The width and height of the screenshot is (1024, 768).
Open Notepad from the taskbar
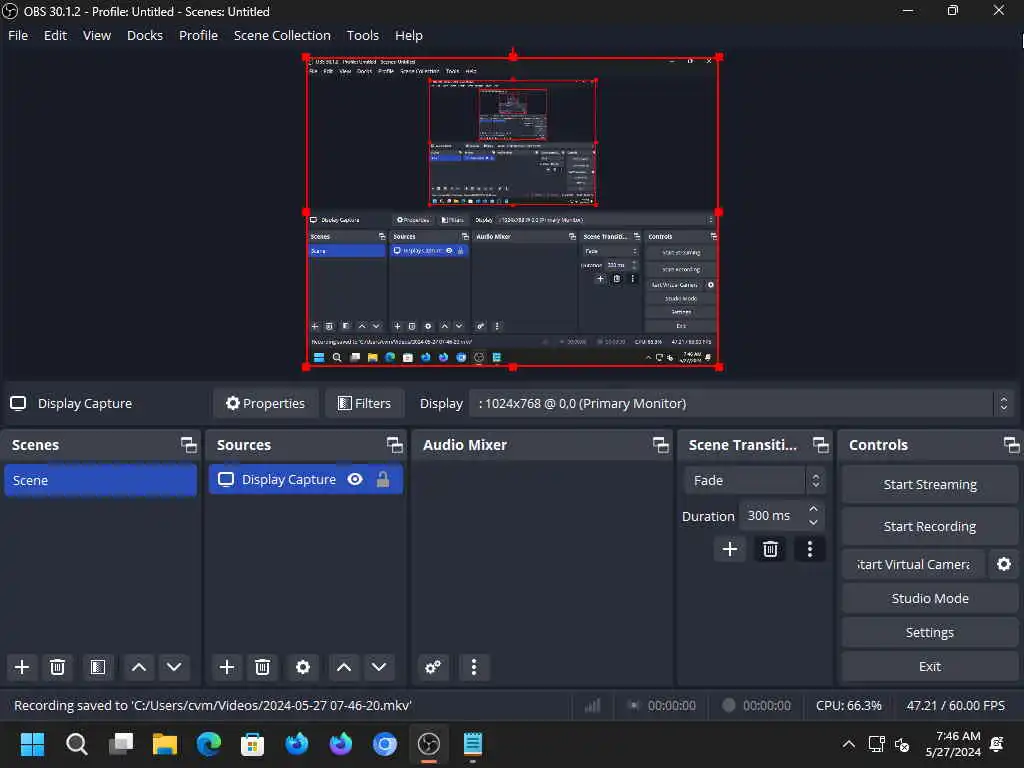coord(472,744)
